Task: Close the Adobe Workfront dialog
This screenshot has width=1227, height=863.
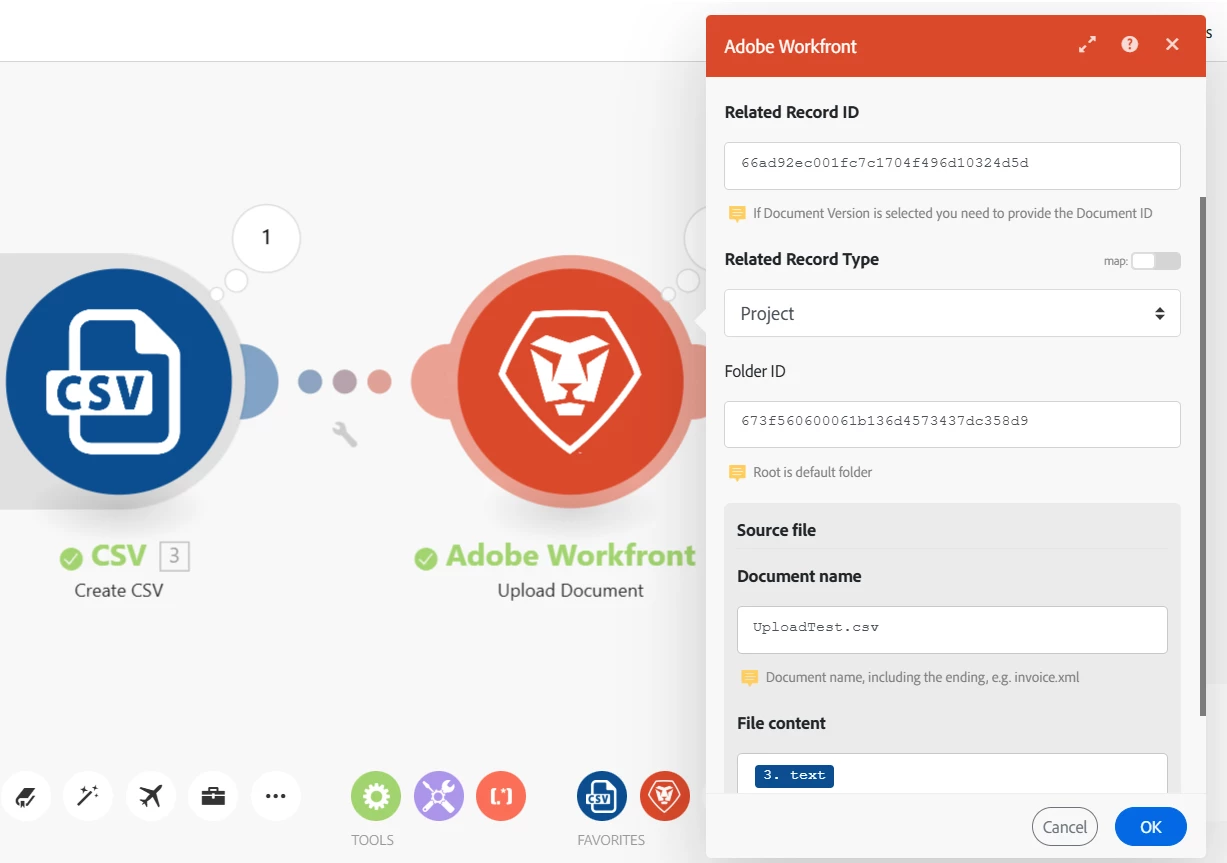Action: [1173, 45]
